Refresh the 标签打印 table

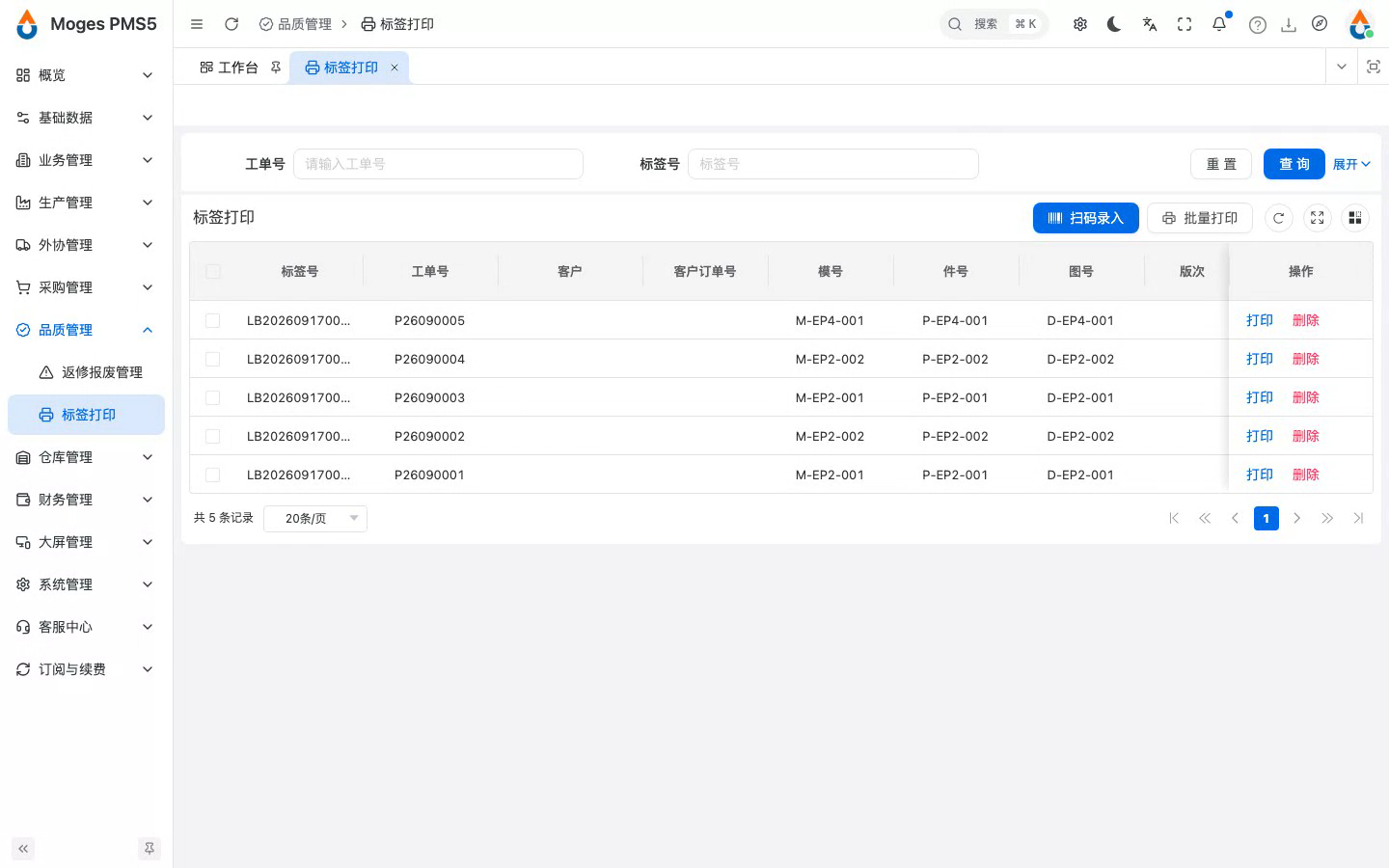pos(1278,218)
